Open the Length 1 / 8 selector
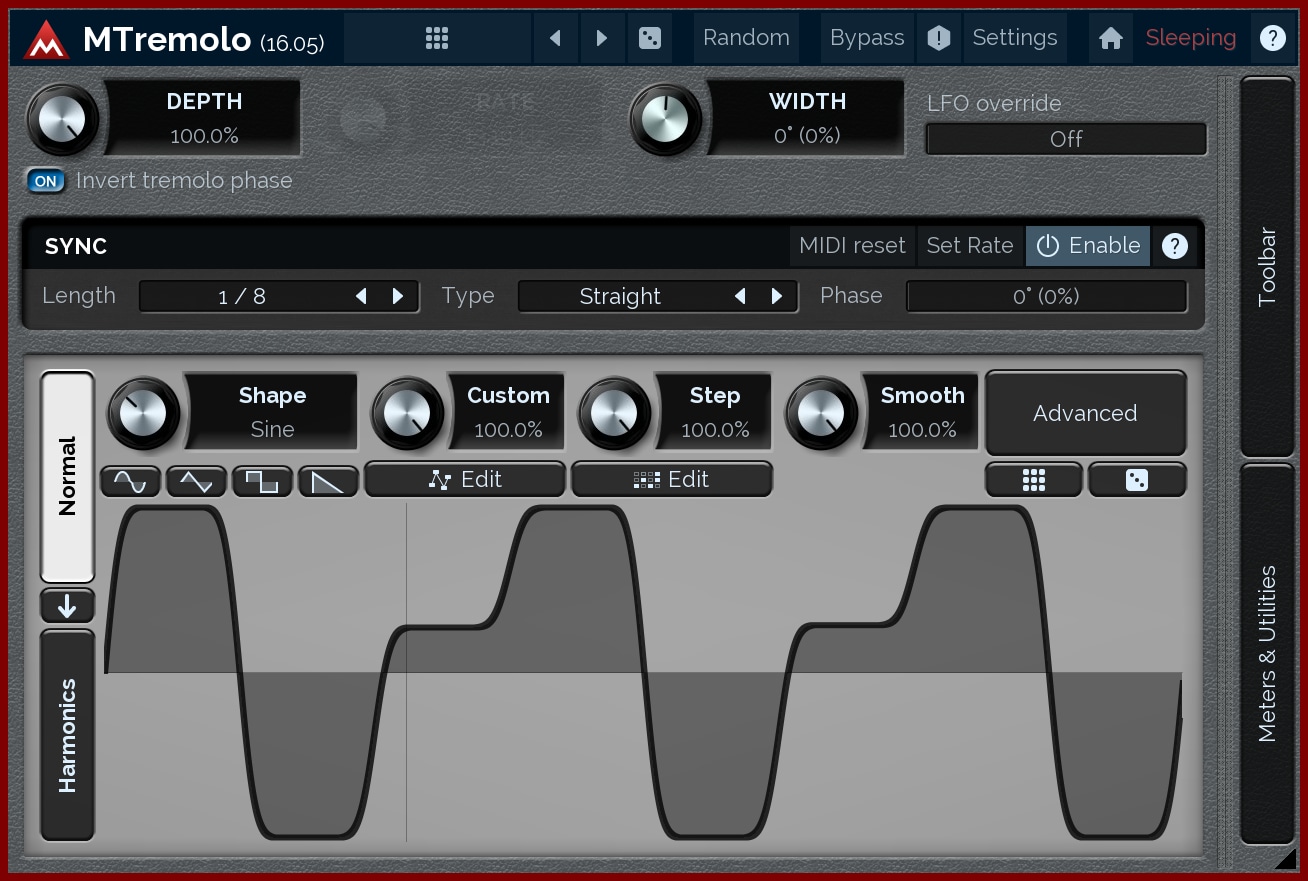 (x=279, y=296)
